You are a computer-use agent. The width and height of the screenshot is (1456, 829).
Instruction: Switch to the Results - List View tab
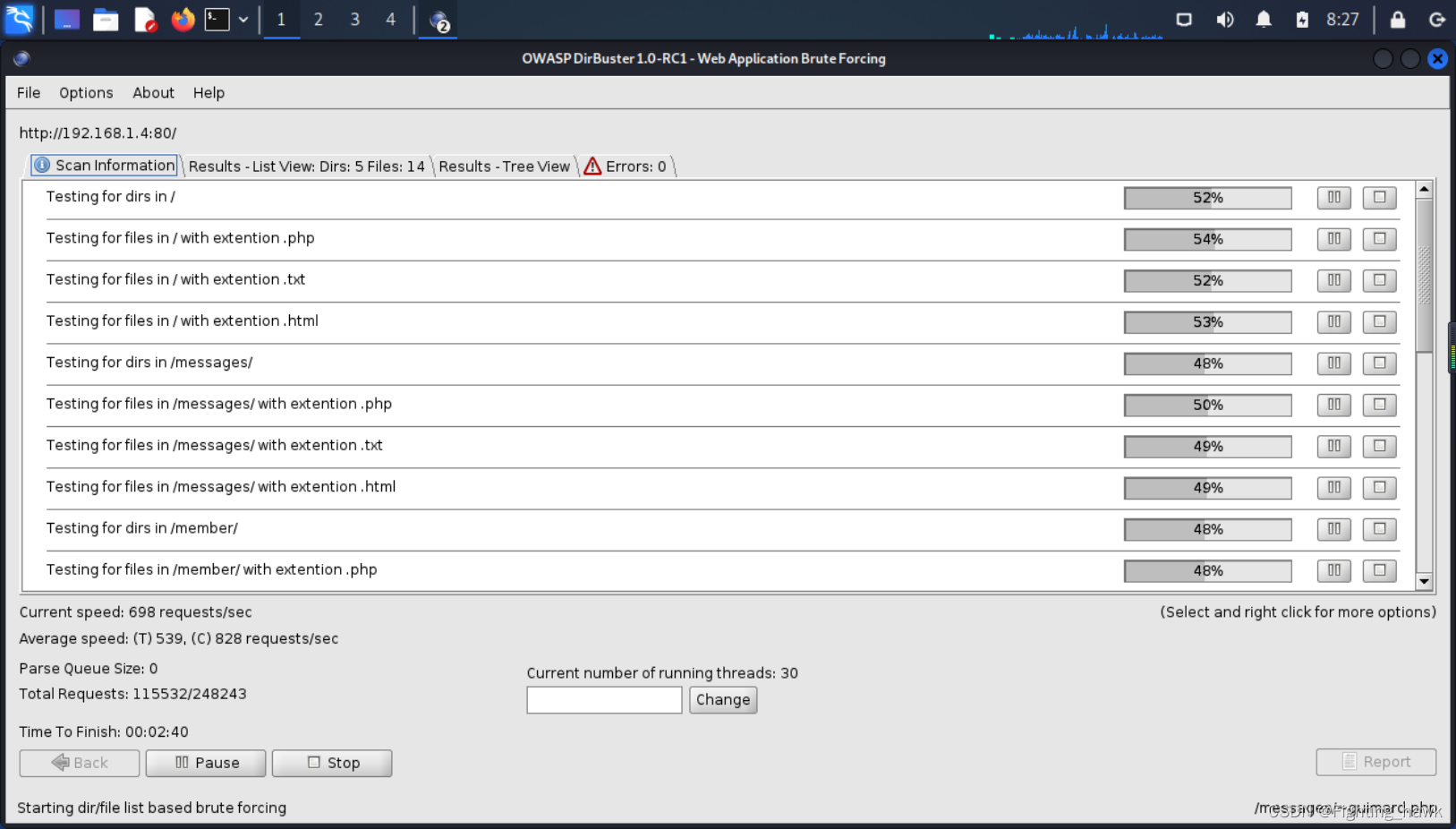coord(307,167)
